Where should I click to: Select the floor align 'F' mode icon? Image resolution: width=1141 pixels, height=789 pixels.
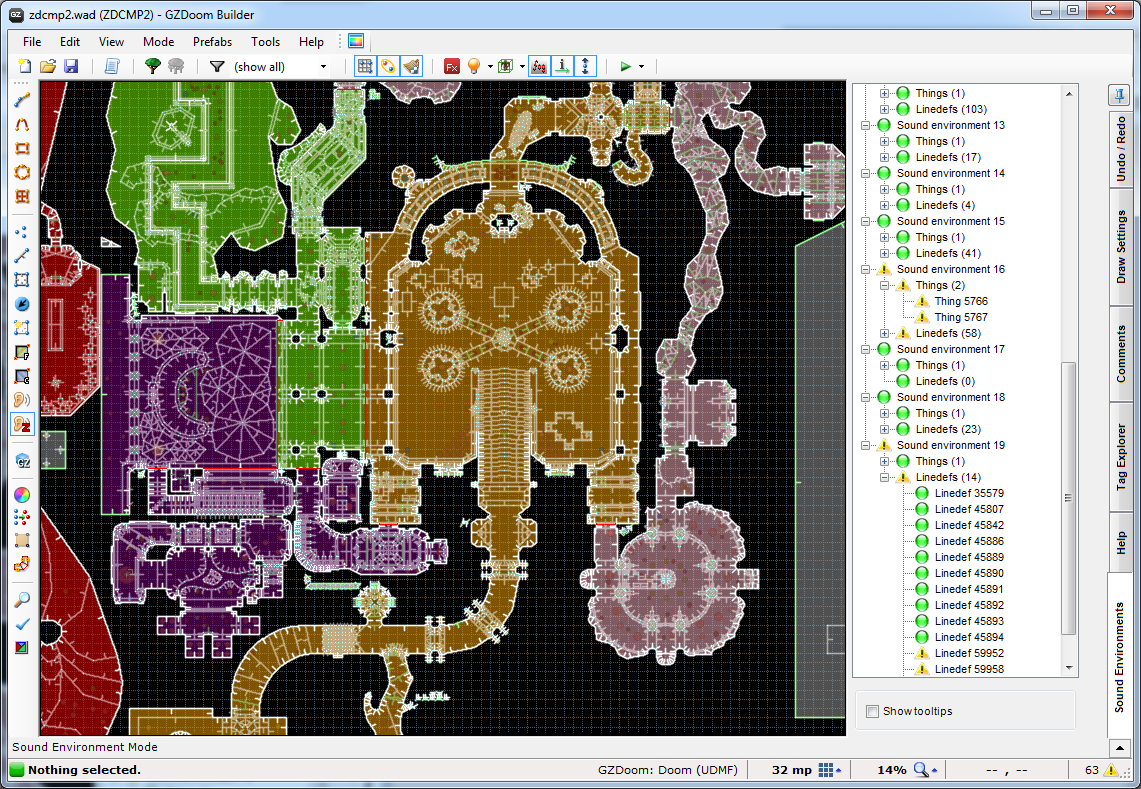22,352
